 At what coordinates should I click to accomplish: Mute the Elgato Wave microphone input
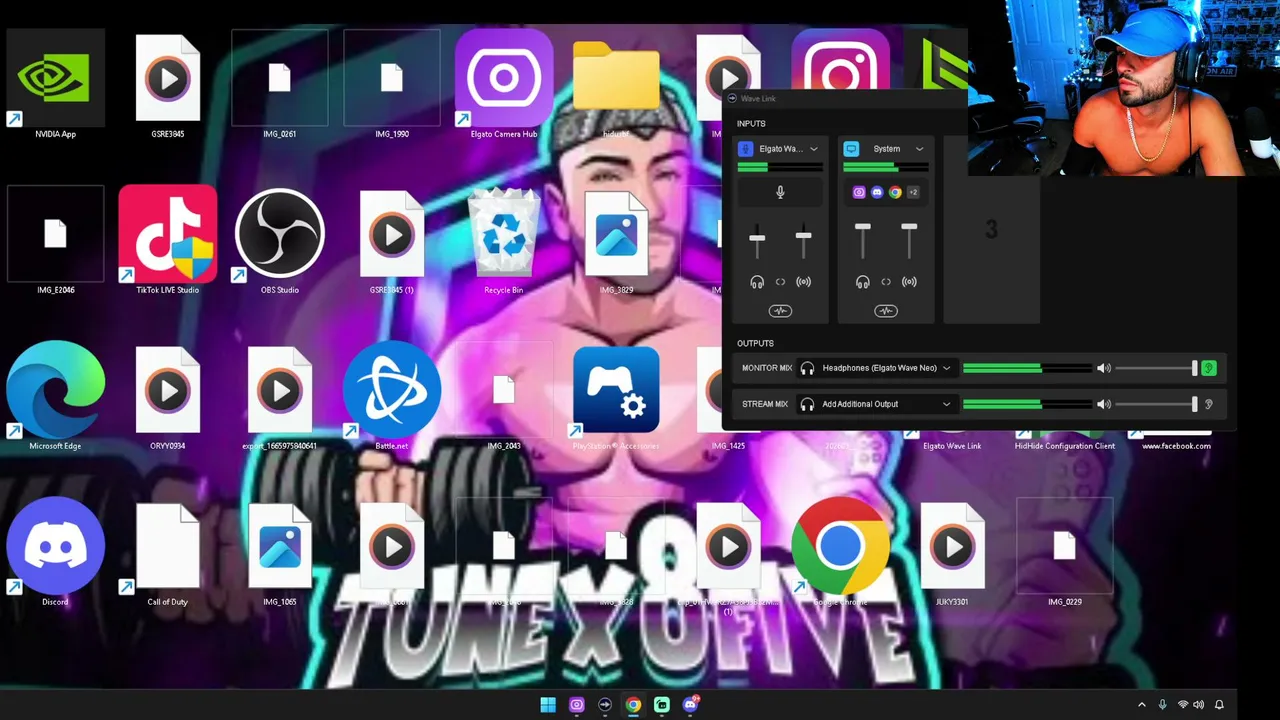(x=780, y=192)
